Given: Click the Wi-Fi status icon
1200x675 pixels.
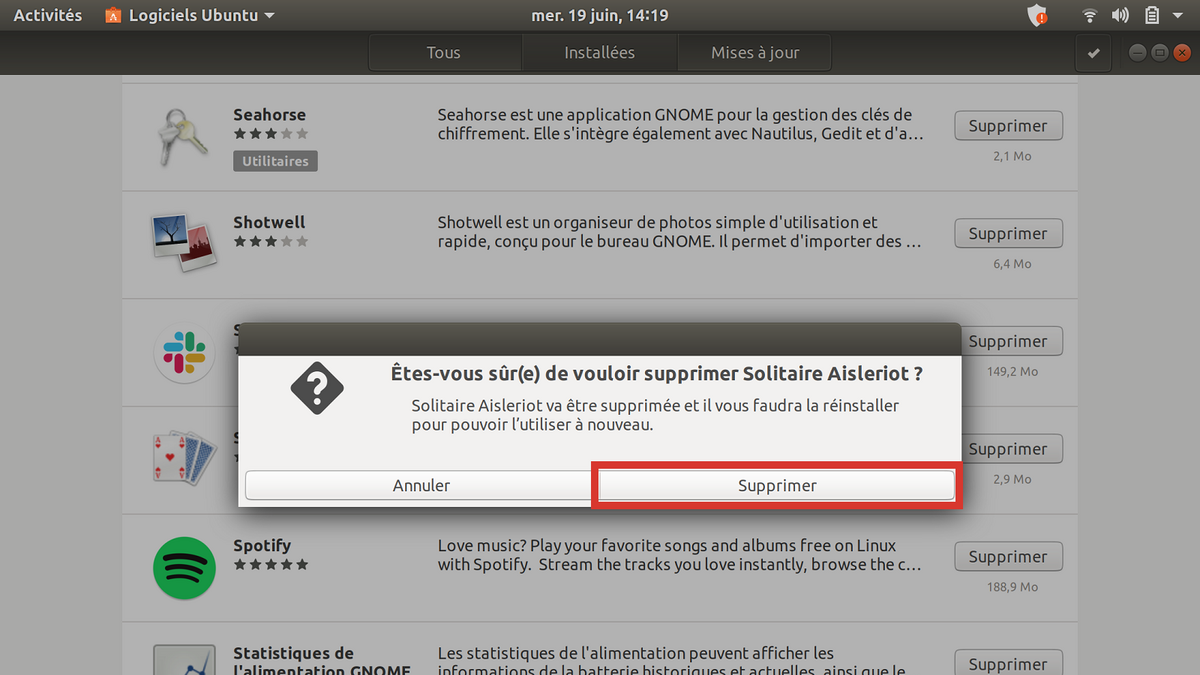Looking at the screenshot, I should [x=1090, y=16].
